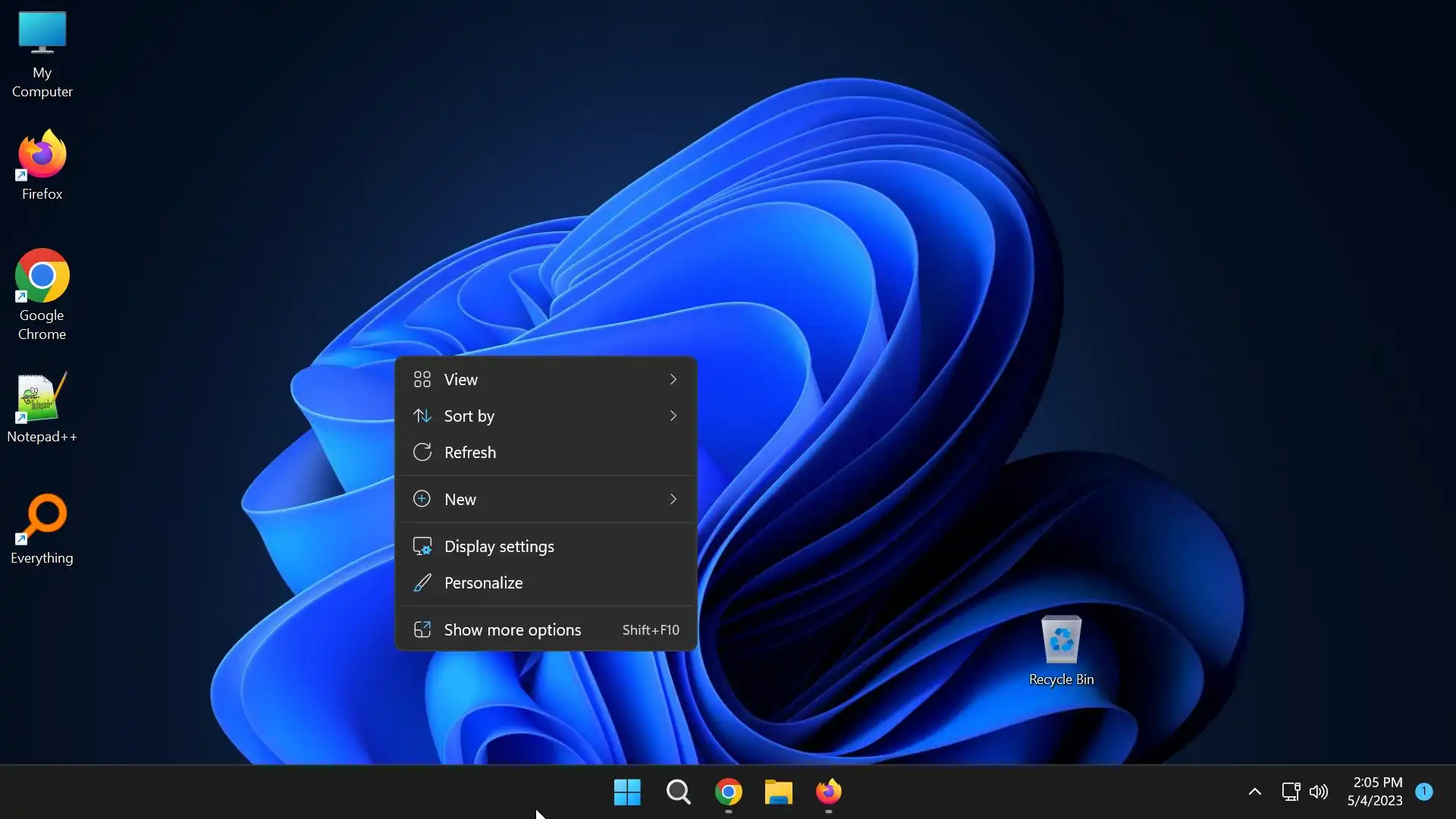Open the volume control in system tray
Viewport: 1456px width, 819px height.
click(x=1319, y=792)
